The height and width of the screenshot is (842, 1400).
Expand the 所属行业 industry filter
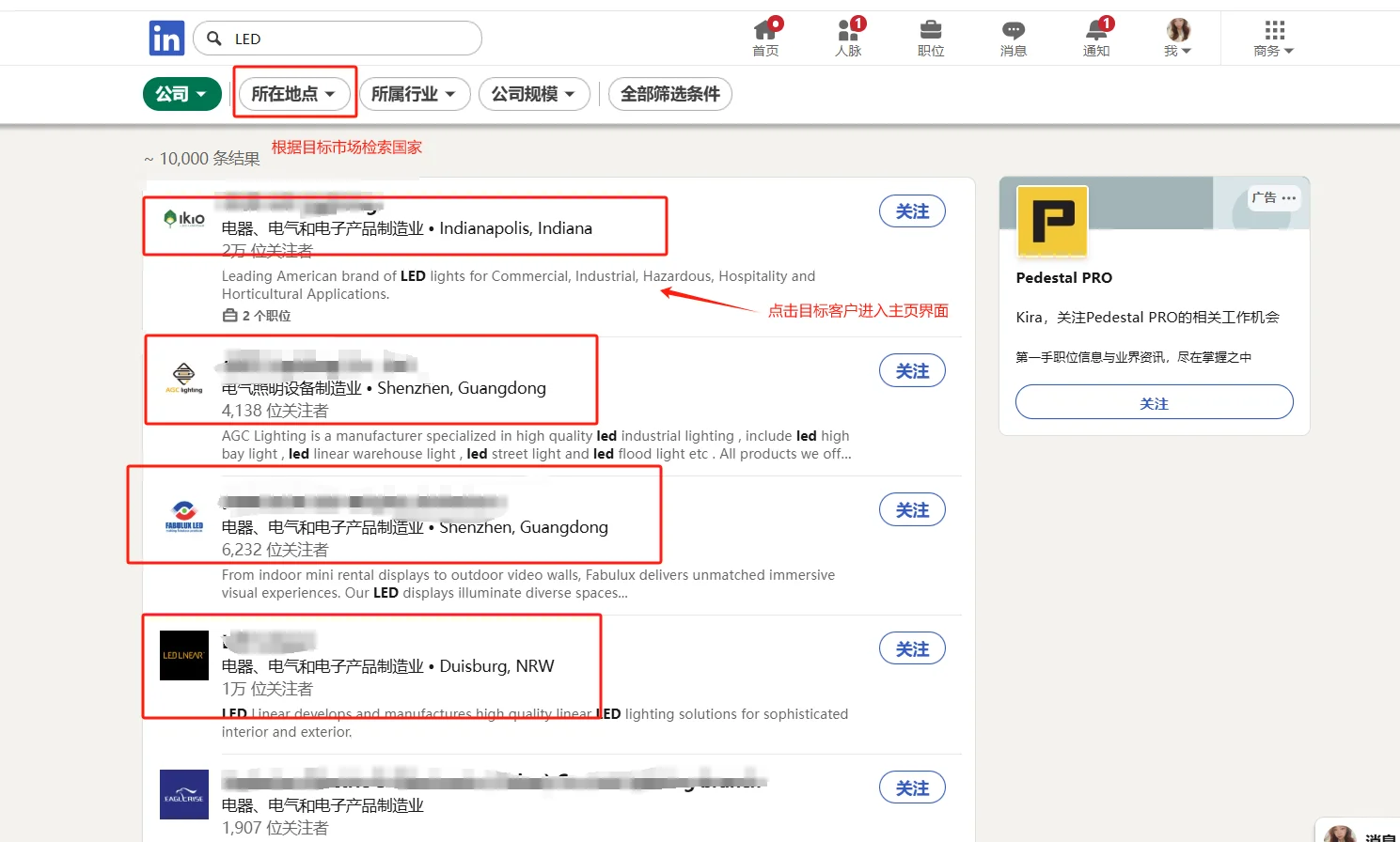414,94
